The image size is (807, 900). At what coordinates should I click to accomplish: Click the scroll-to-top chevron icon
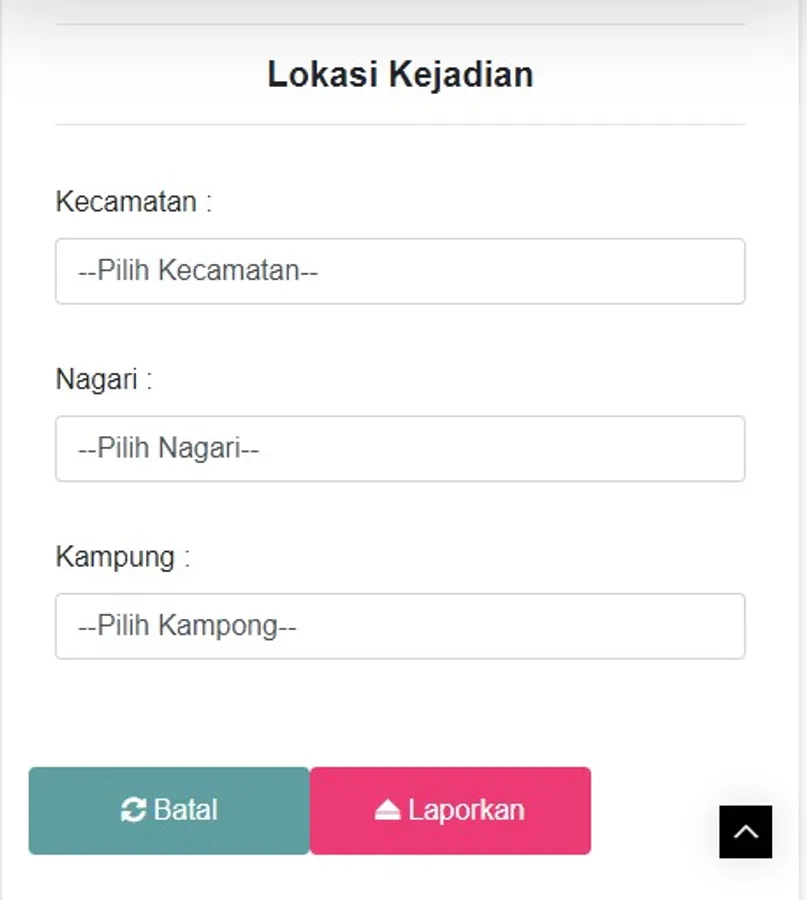point(746,832)
